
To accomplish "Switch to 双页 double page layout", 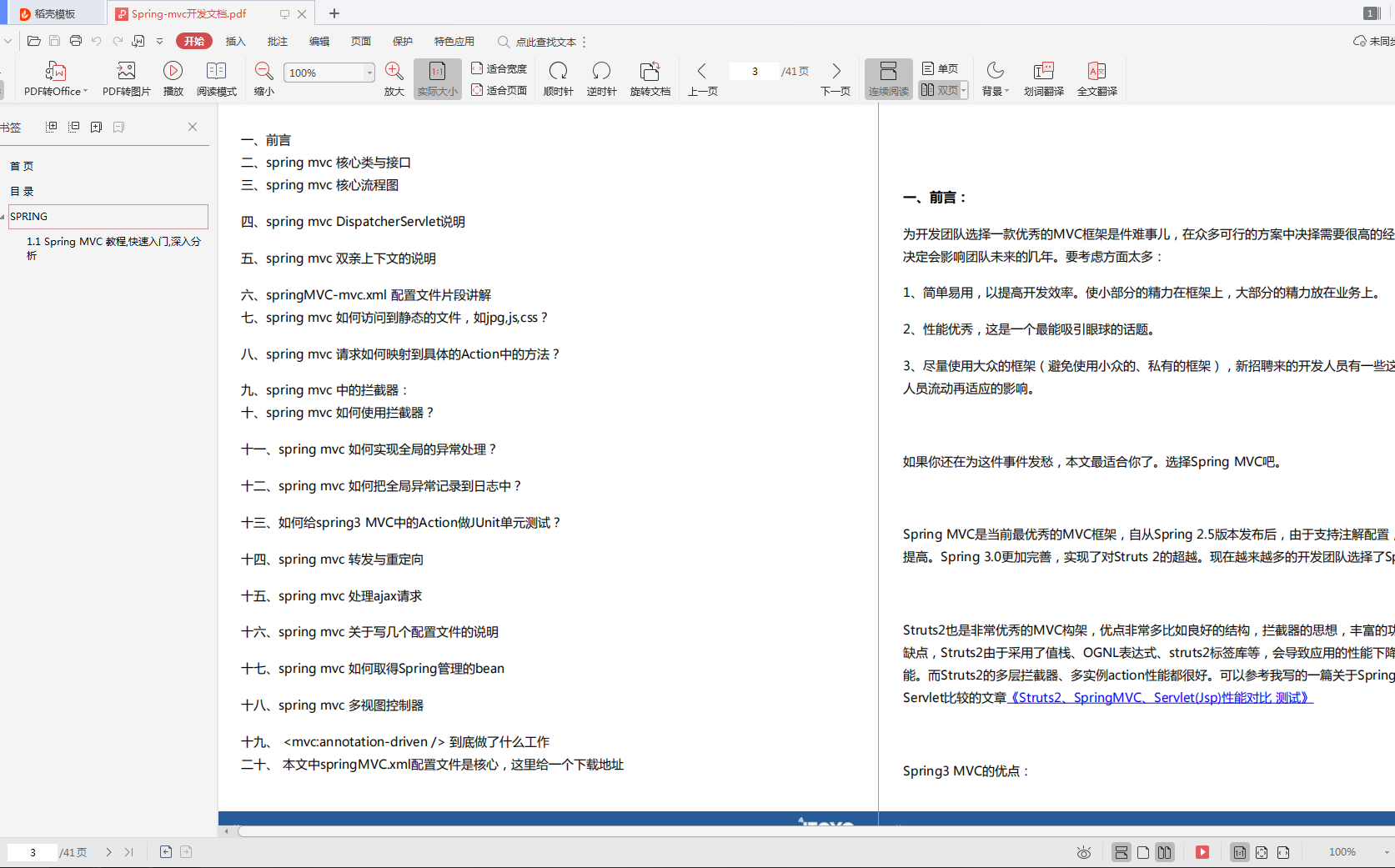I will click(x=940, y=90).
